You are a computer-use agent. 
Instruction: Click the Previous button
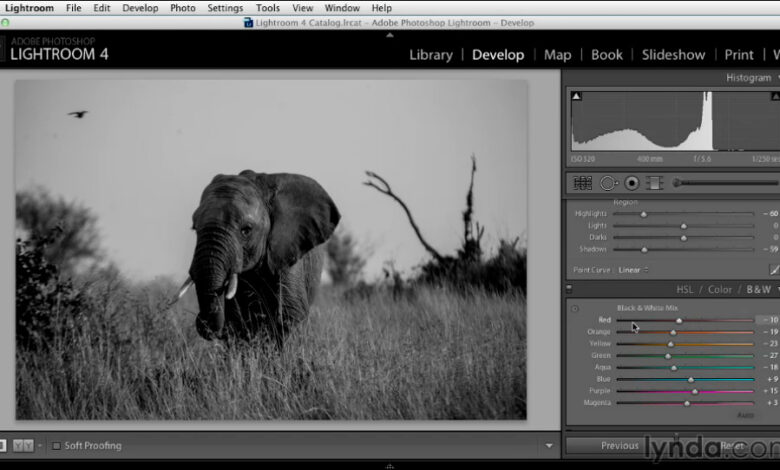click(x=619, y=446)
